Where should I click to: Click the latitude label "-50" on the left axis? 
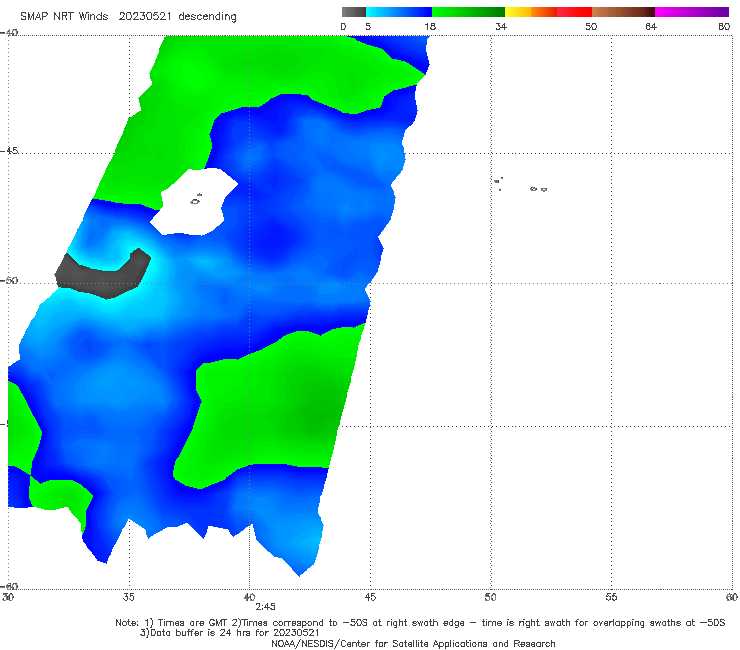[x=9, y=280]
